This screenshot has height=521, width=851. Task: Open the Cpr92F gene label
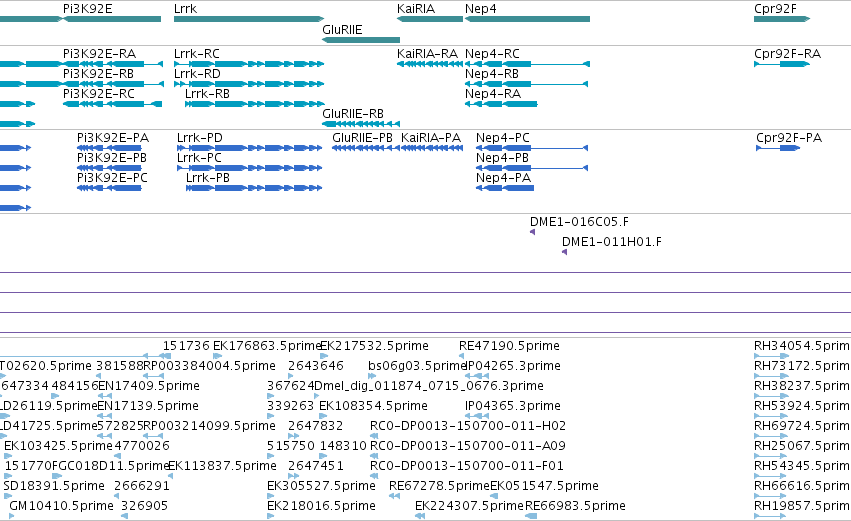776,9
